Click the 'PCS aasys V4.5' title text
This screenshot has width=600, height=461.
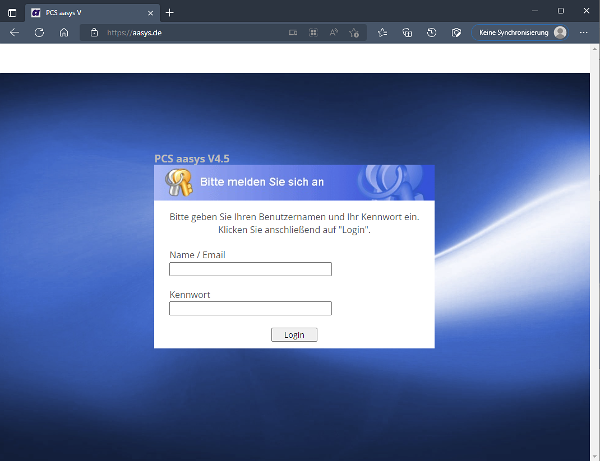[192, 159]
